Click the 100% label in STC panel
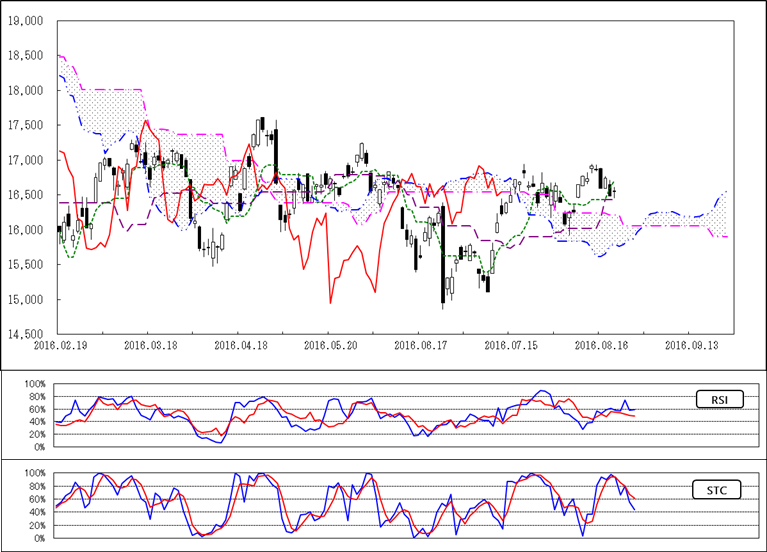 coord(34,473)
